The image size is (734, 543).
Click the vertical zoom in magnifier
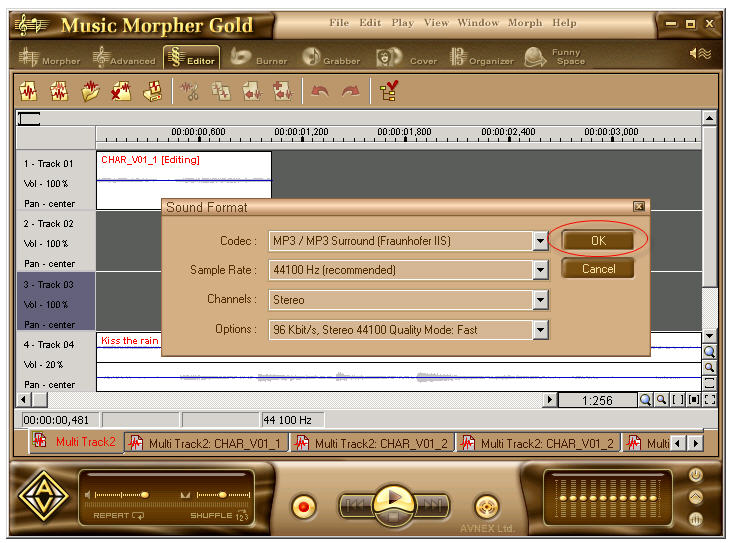coord(709,352)
